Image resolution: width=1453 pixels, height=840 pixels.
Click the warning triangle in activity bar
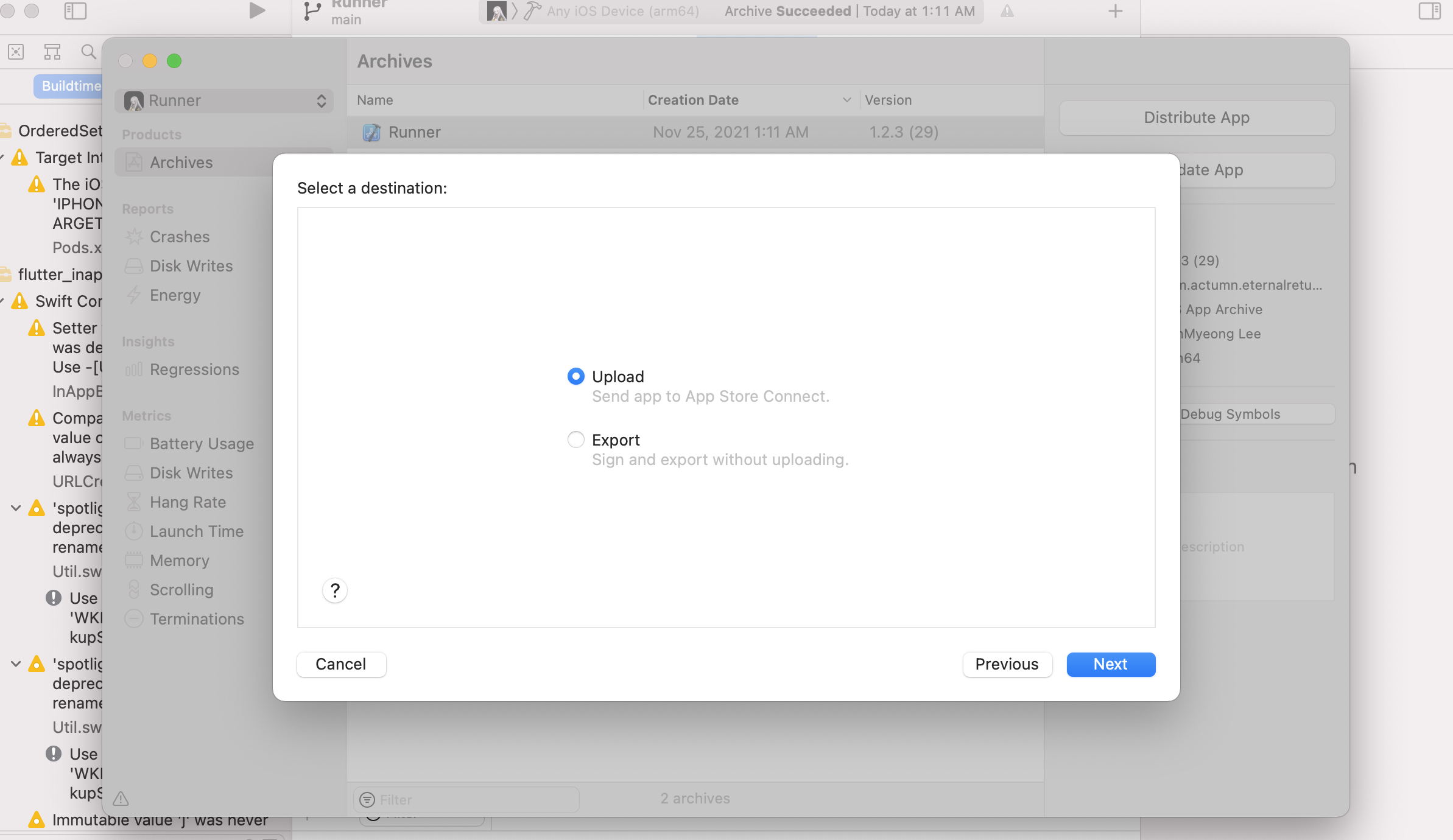point(1007,11)
